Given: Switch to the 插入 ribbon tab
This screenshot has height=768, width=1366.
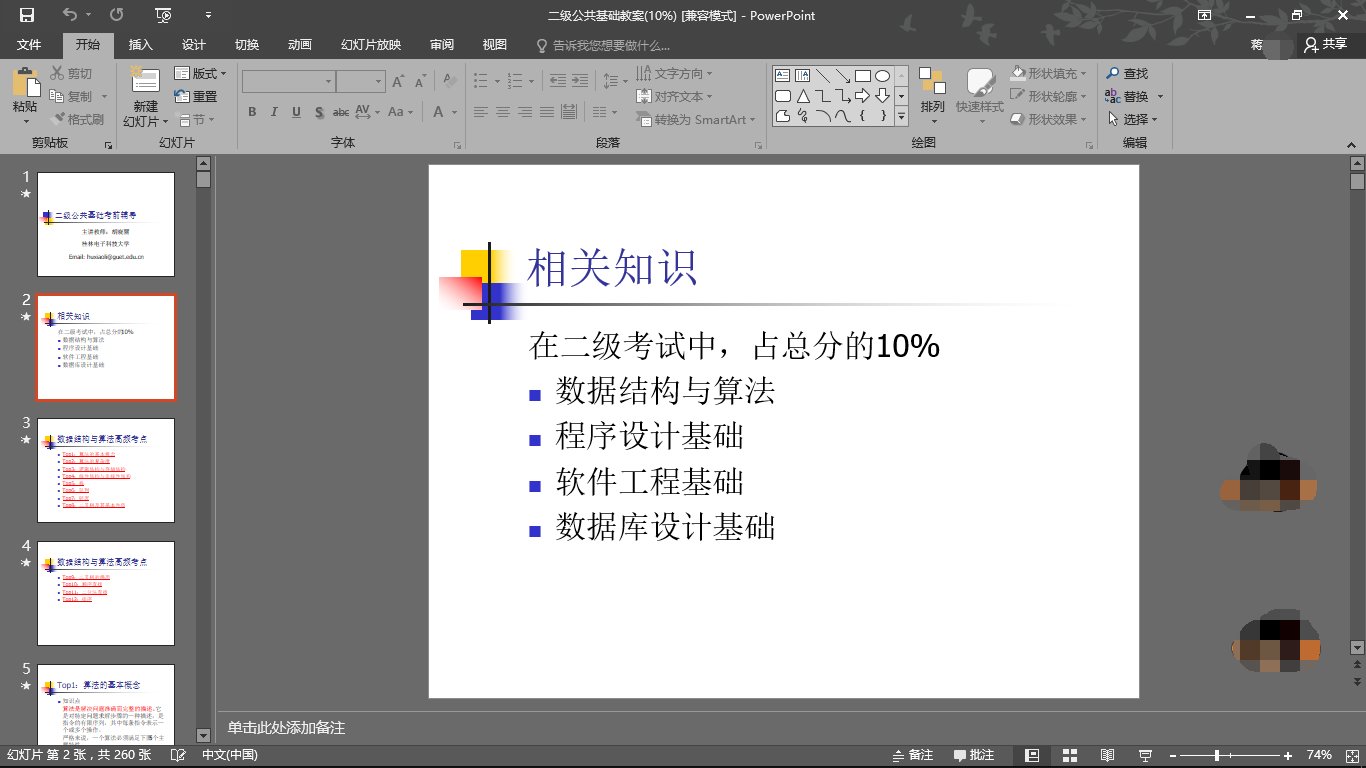Looking at the screenshot, I should tap(139, 44).
